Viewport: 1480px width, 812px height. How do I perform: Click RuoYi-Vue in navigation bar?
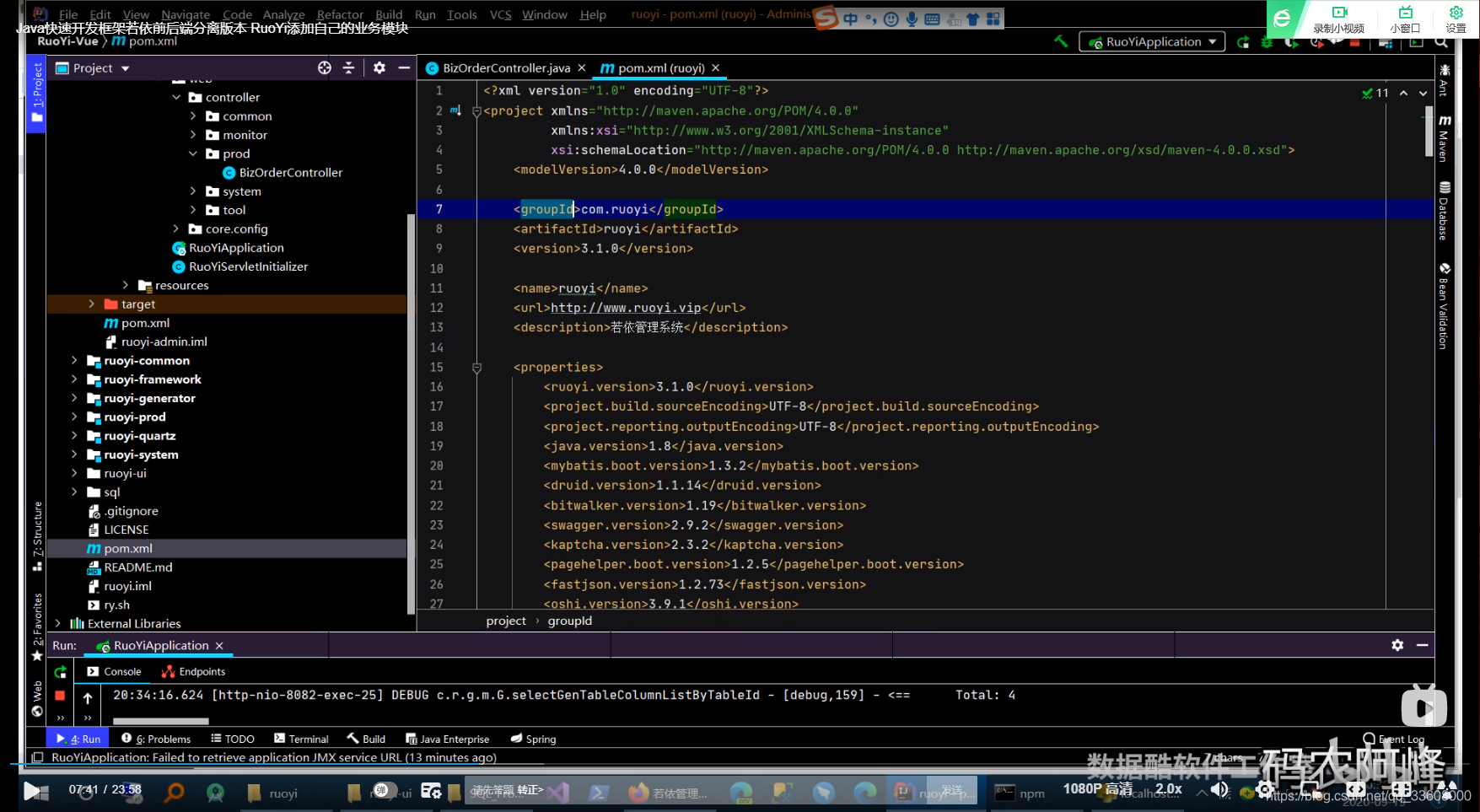67,40
